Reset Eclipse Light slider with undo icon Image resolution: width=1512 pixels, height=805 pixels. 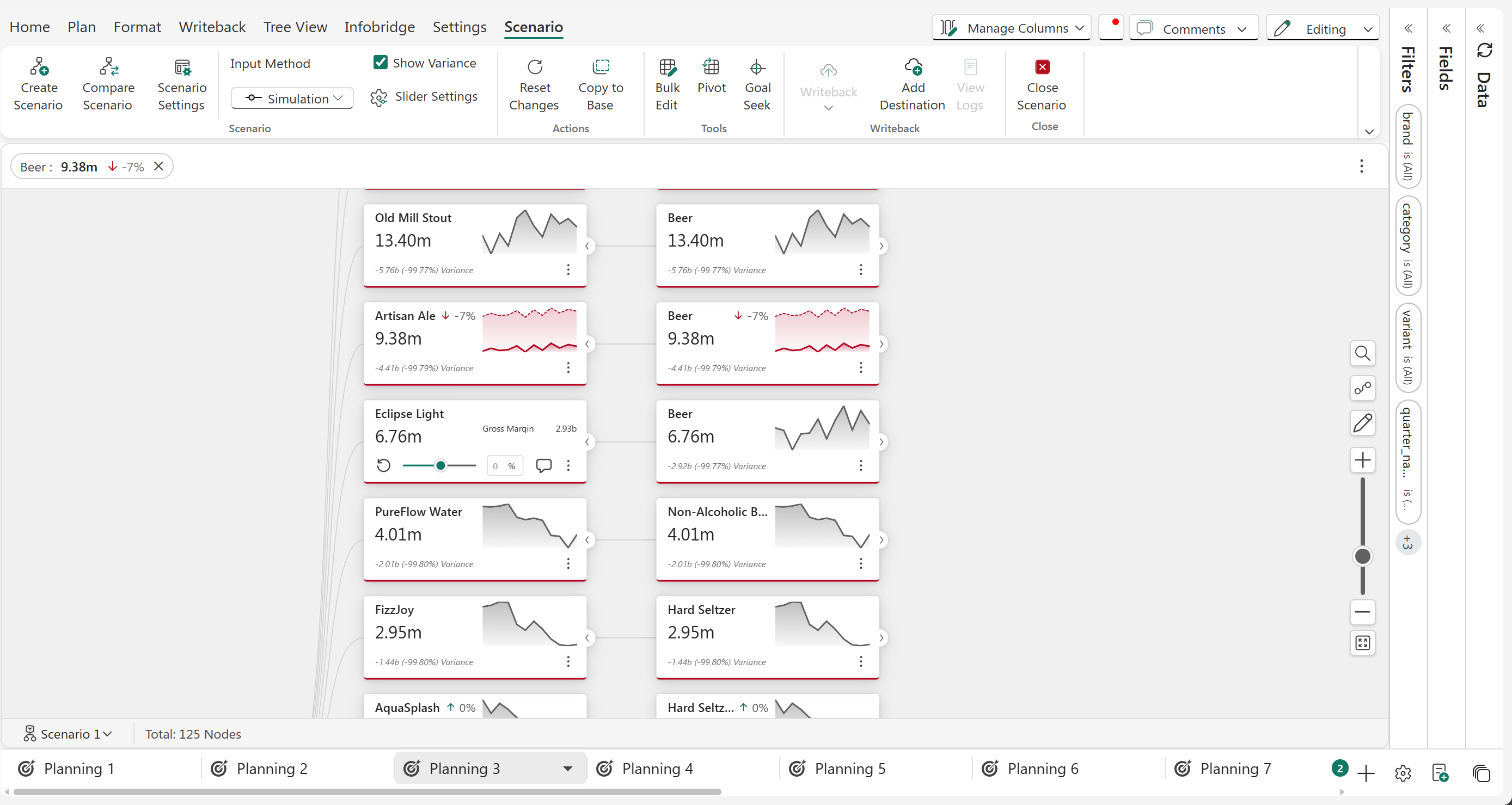click(383, 465)
